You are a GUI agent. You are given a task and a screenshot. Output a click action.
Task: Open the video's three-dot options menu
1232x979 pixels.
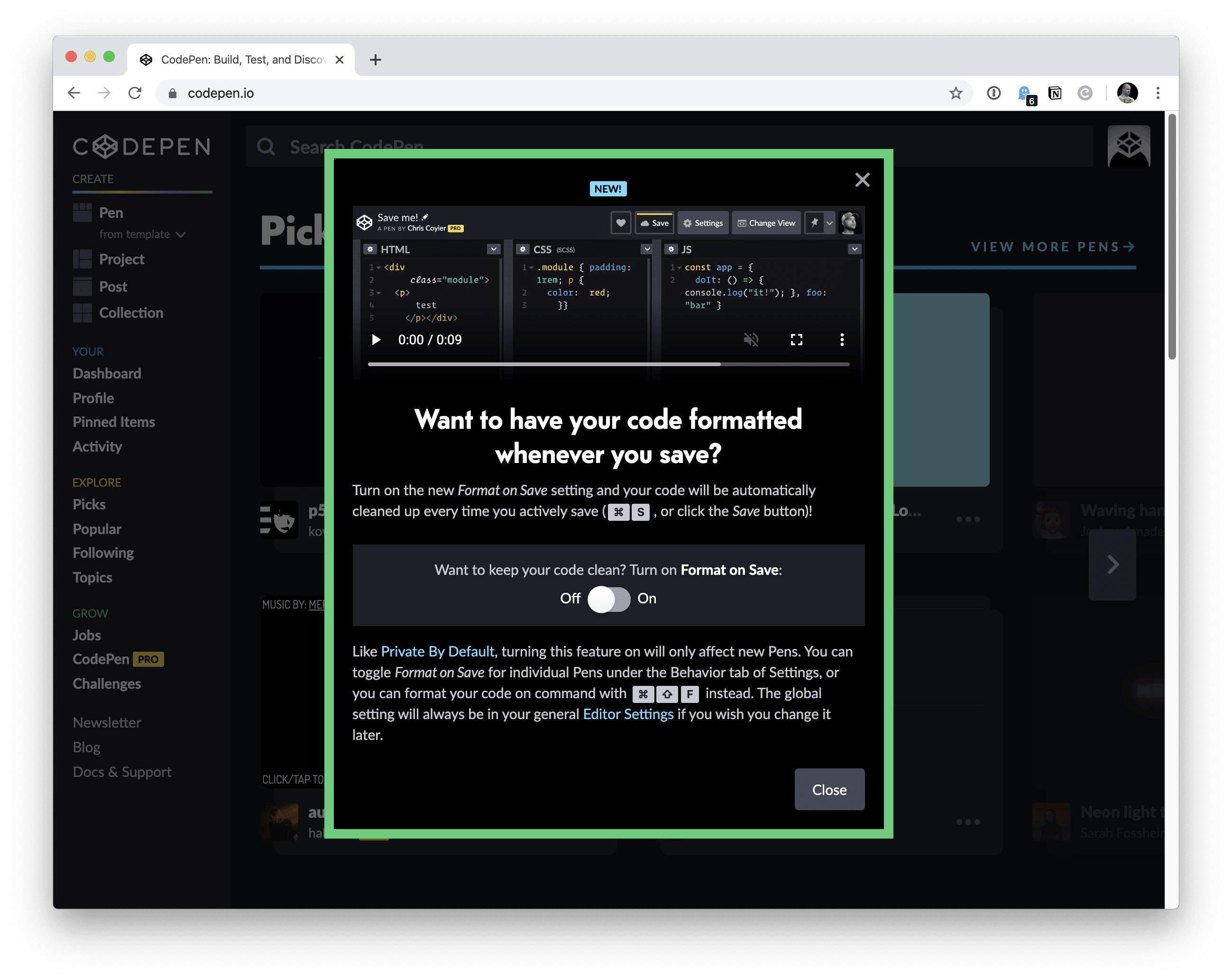coord(842,339)
